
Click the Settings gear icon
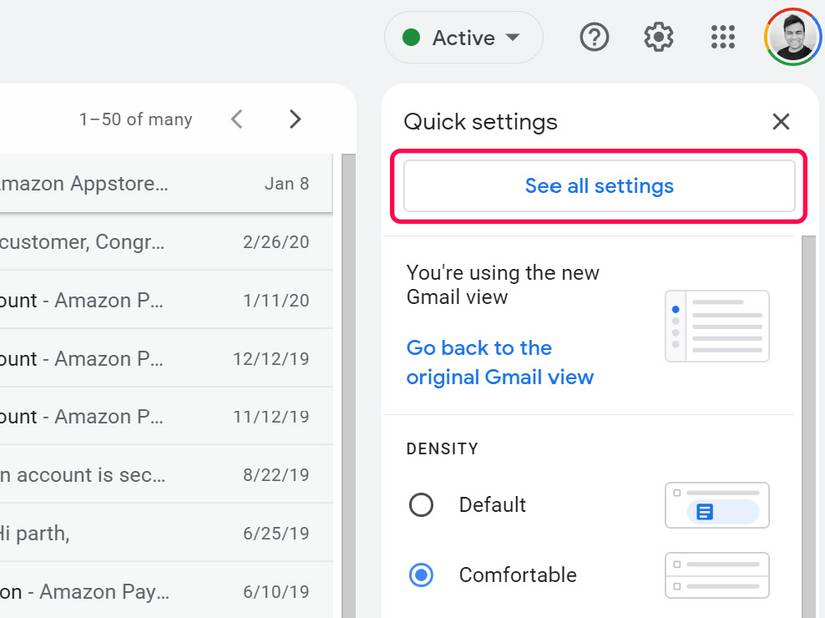pos(658,38)
